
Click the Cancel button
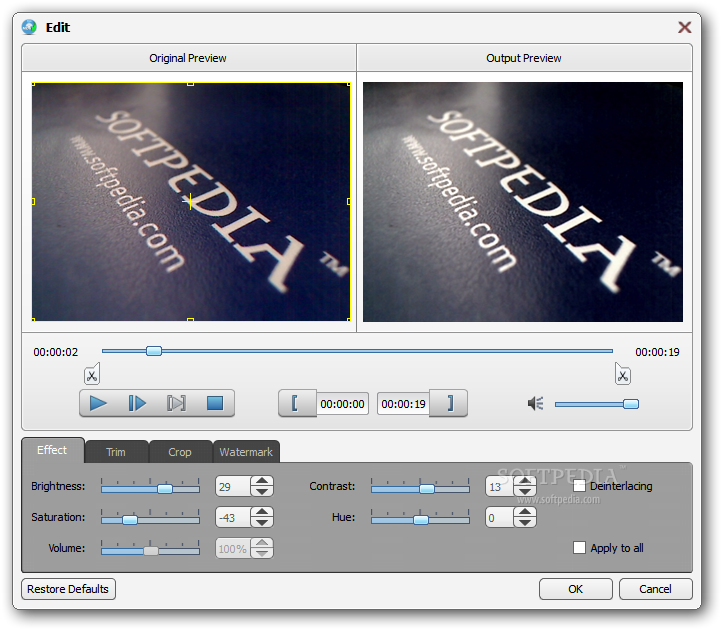coord(655,589)
